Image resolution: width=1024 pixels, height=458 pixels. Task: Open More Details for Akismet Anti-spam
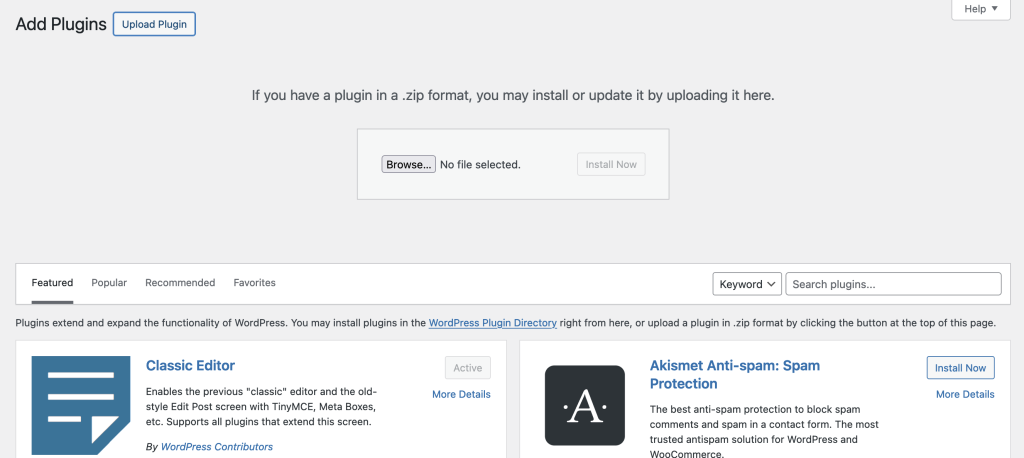click(965, 395)
